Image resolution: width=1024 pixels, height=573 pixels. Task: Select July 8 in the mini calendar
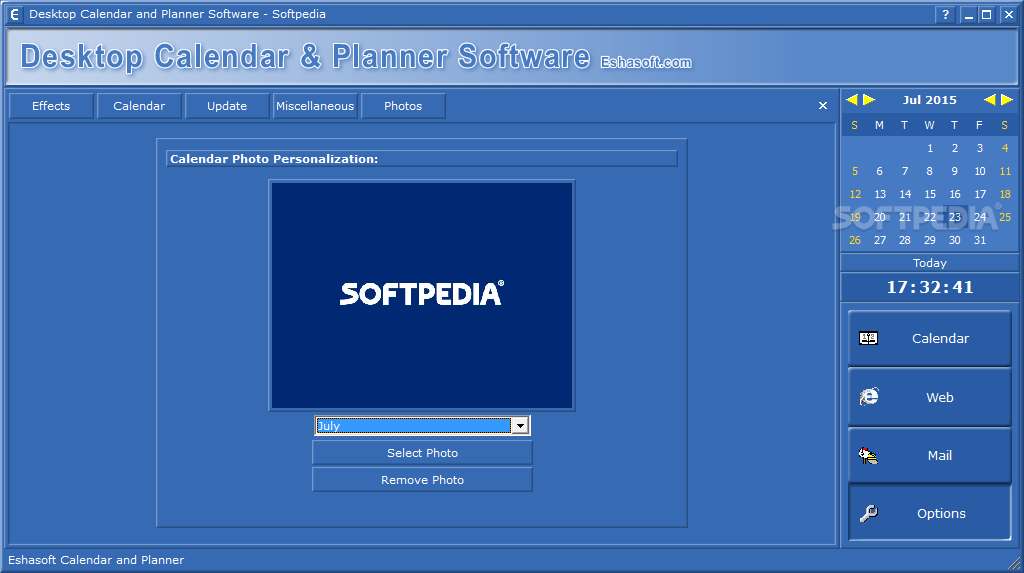tap(929, 171)
